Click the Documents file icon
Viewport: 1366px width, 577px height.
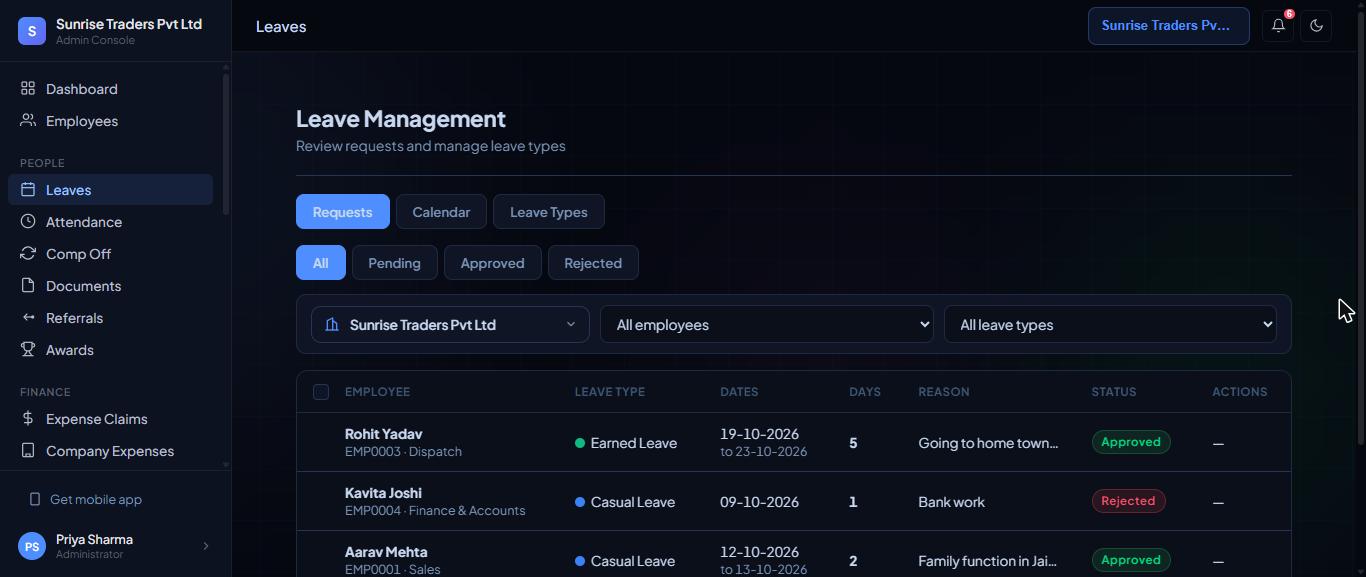click(28, 286)
